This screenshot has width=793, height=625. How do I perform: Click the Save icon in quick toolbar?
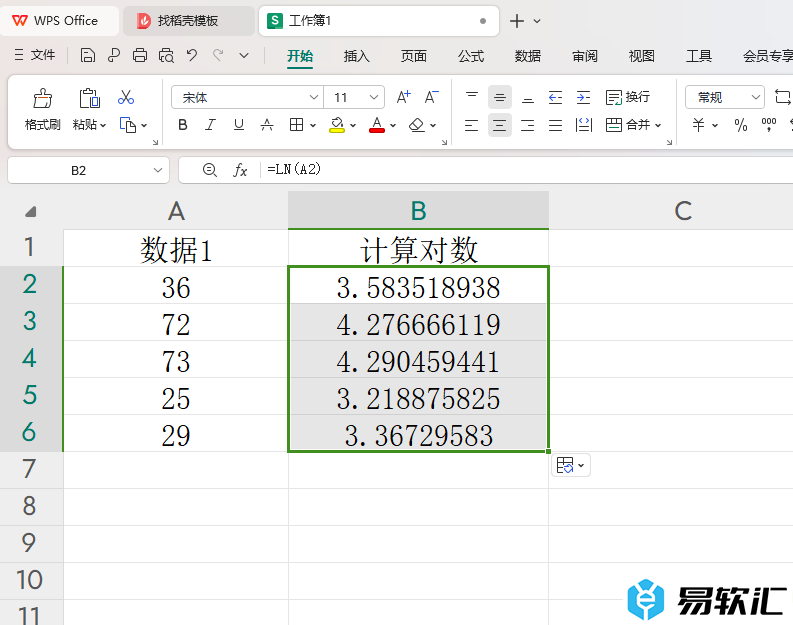(x=87, y=55)
